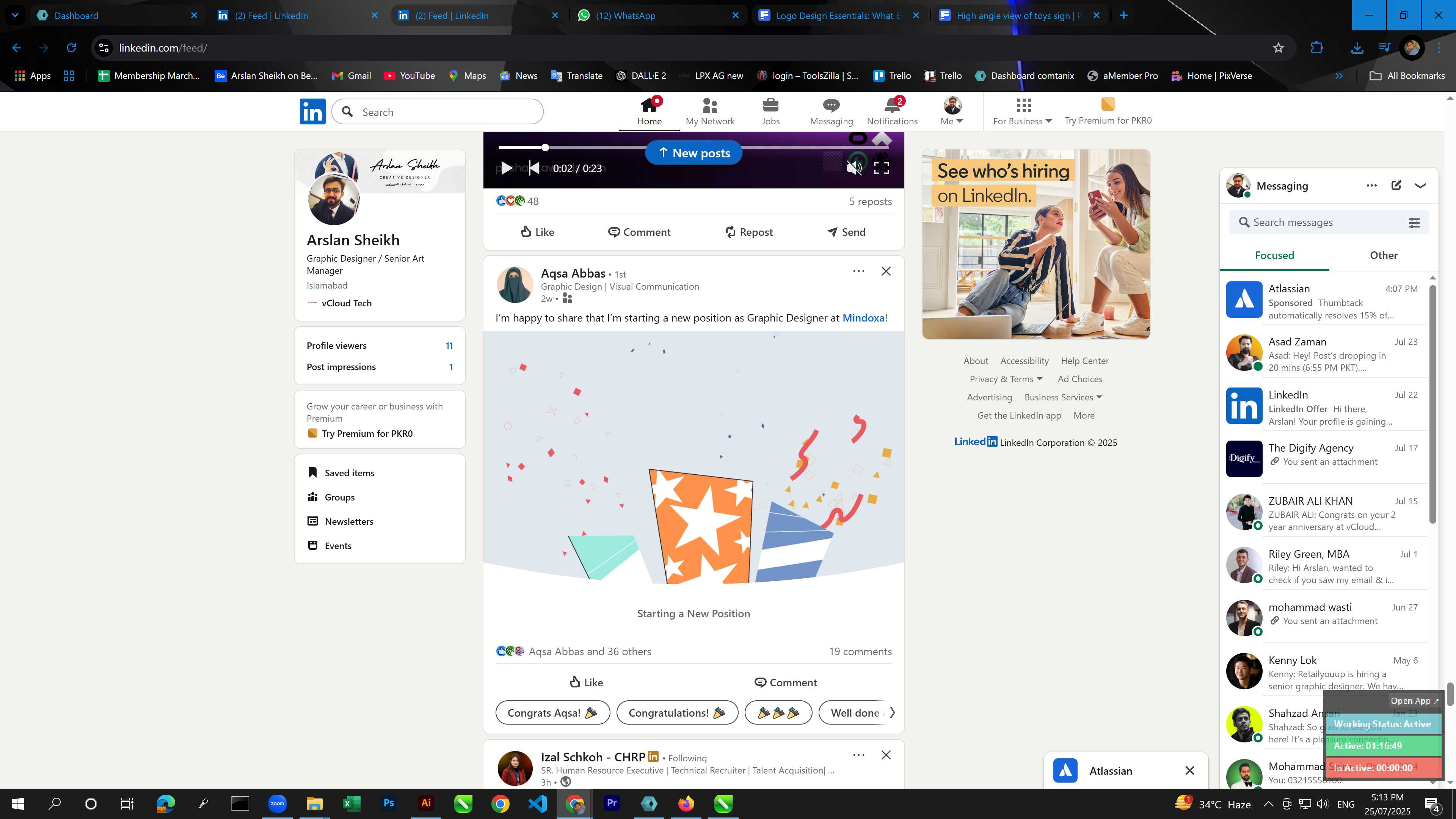Dismiss the Aqsa Abbas post

(886, 271)
